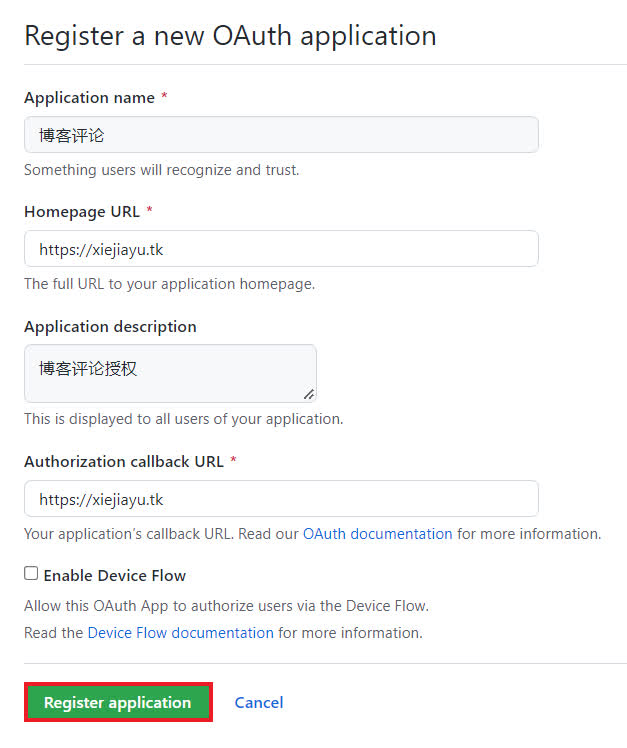Click the Register application button

(117, 702)
